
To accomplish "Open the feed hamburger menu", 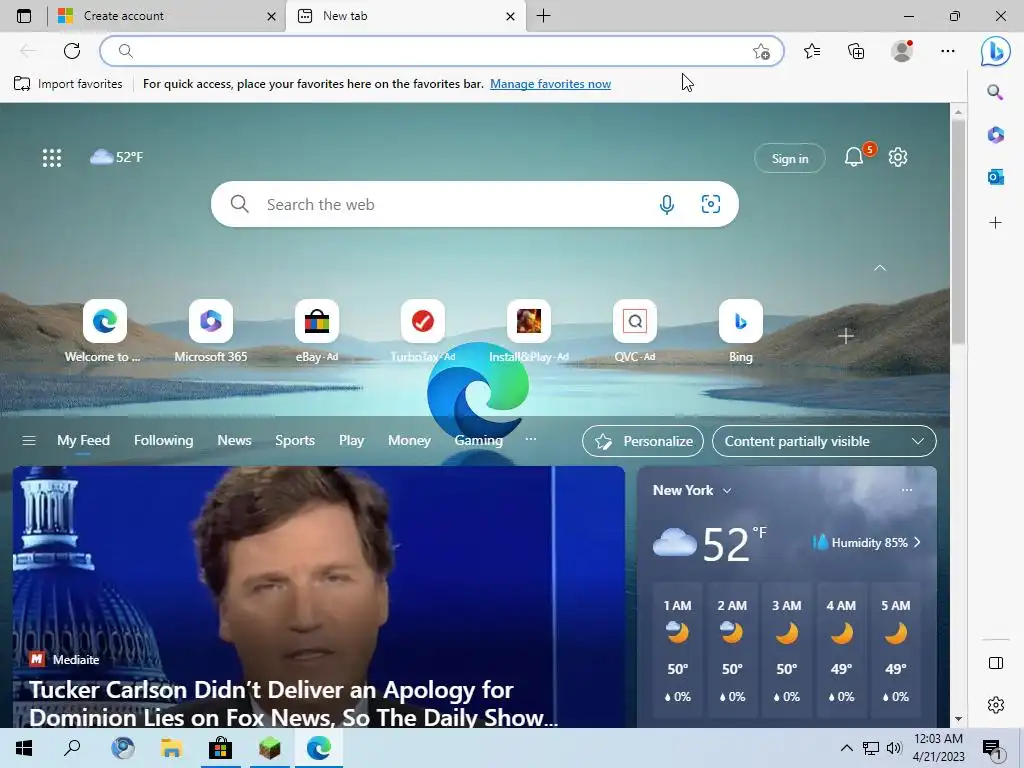I will click(29, 441).
